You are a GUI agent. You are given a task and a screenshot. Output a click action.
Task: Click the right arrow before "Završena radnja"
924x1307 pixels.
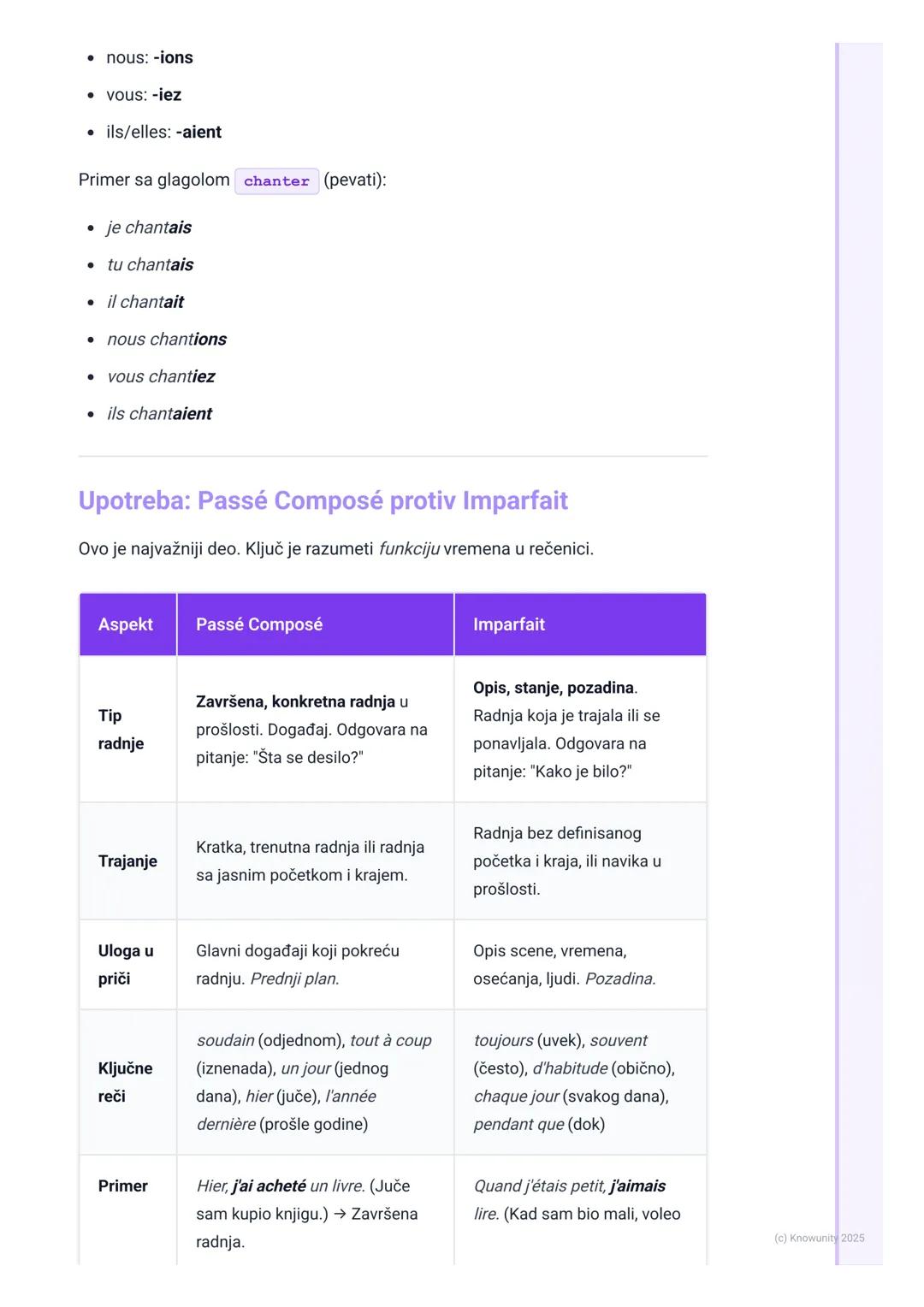340,1214
